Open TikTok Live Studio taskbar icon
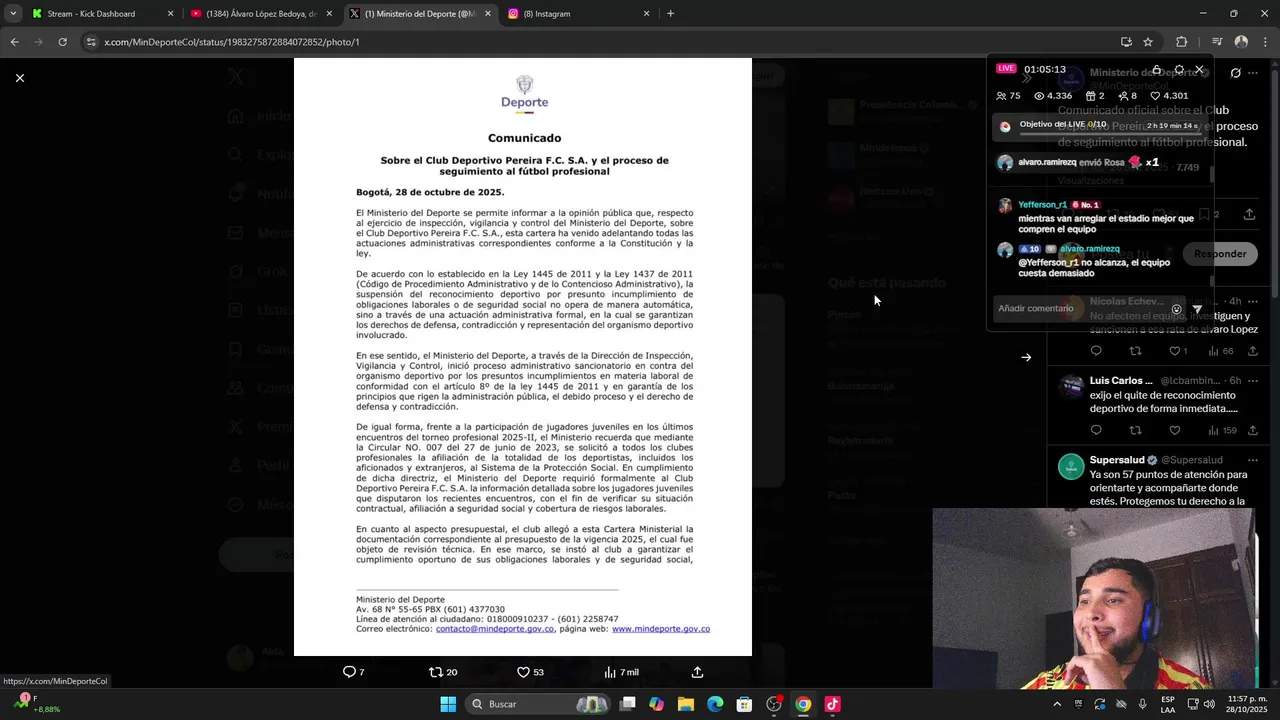1280x720 pixels. [832, 704]
